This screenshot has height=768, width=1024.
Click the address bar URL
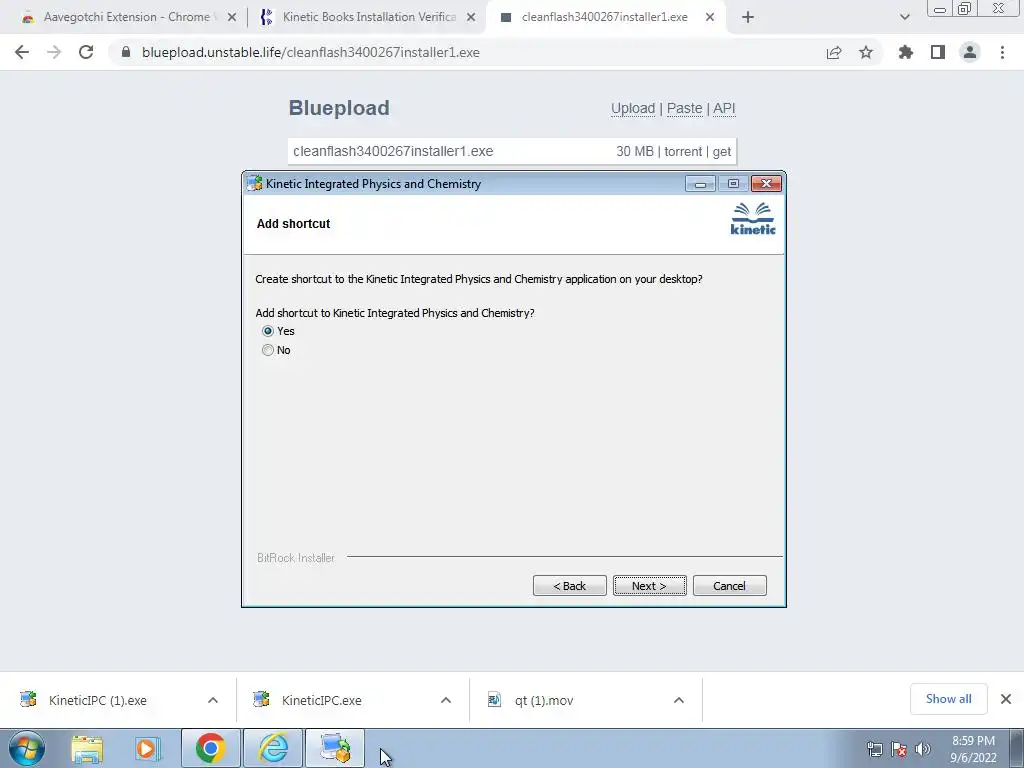coord(311,52)
